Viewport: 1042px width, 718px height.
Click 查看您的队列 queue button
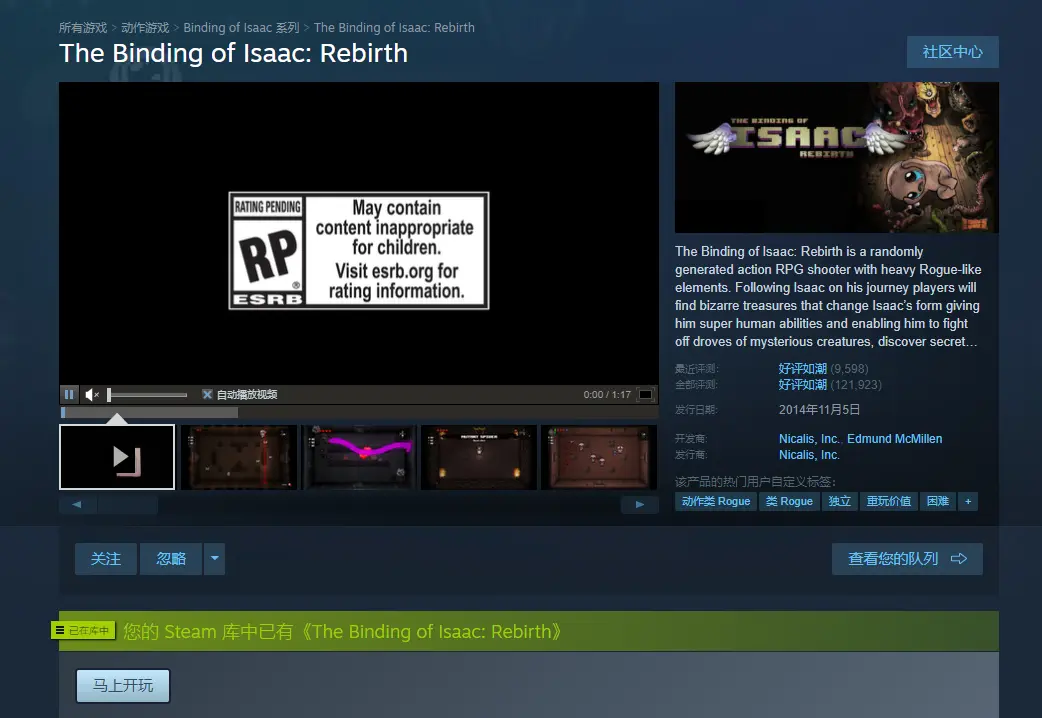coord(907,559)
